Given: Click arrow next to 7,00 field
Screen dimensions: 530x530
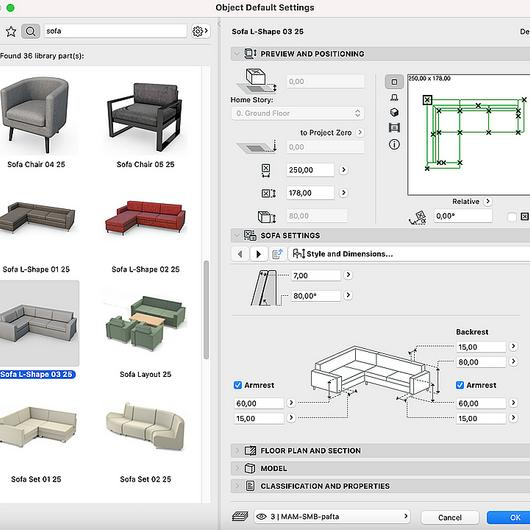Looking at the screenshot, I should click(x=348, y=275).
